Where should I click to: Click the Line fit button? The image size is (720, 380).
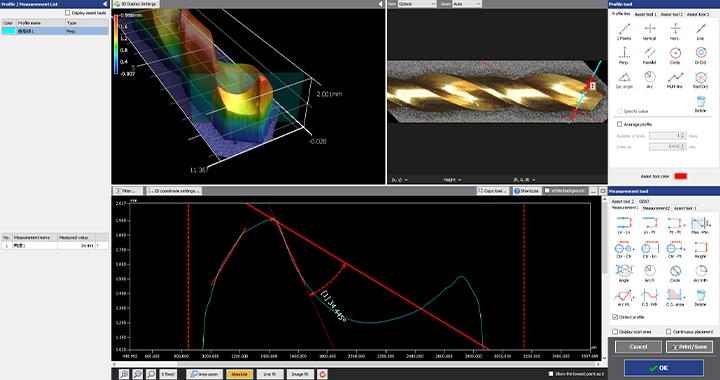(x=270, y=374)
